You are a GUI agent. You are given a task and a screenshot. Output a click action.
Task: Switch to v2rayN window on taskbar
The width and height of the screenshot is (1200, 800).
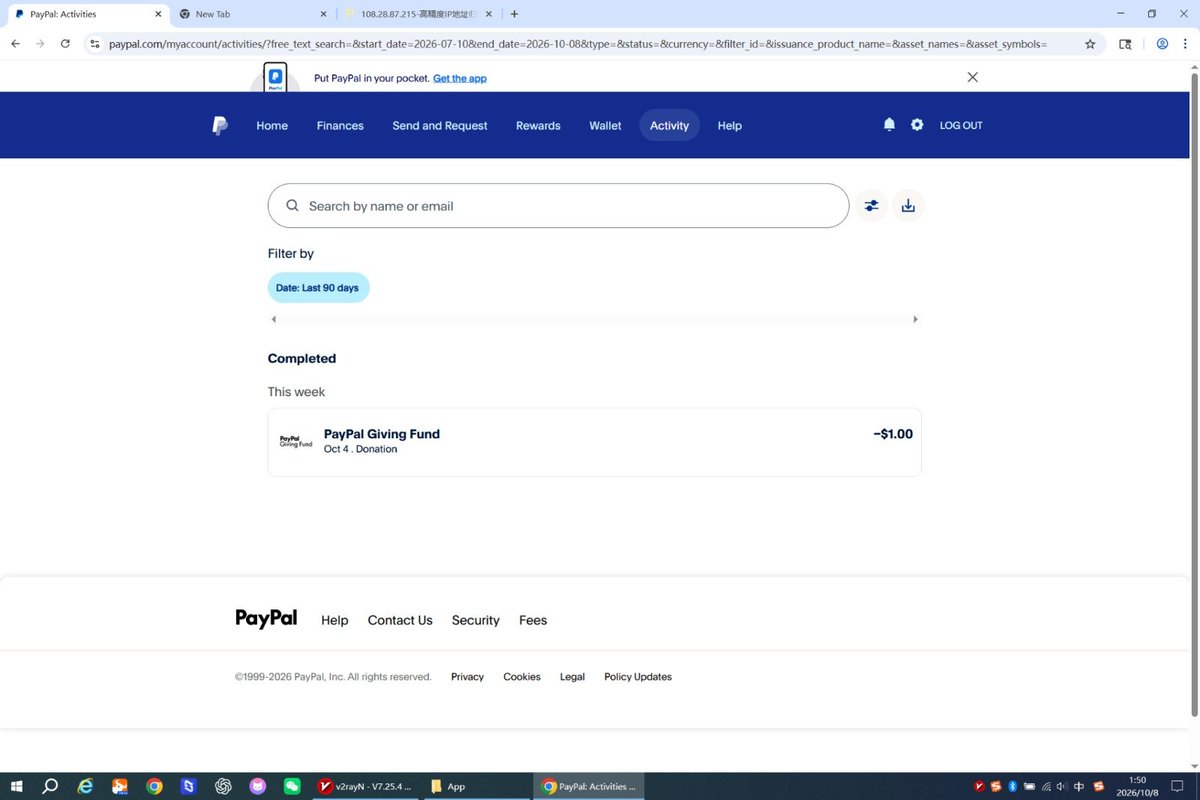click(x=364, y=786)
